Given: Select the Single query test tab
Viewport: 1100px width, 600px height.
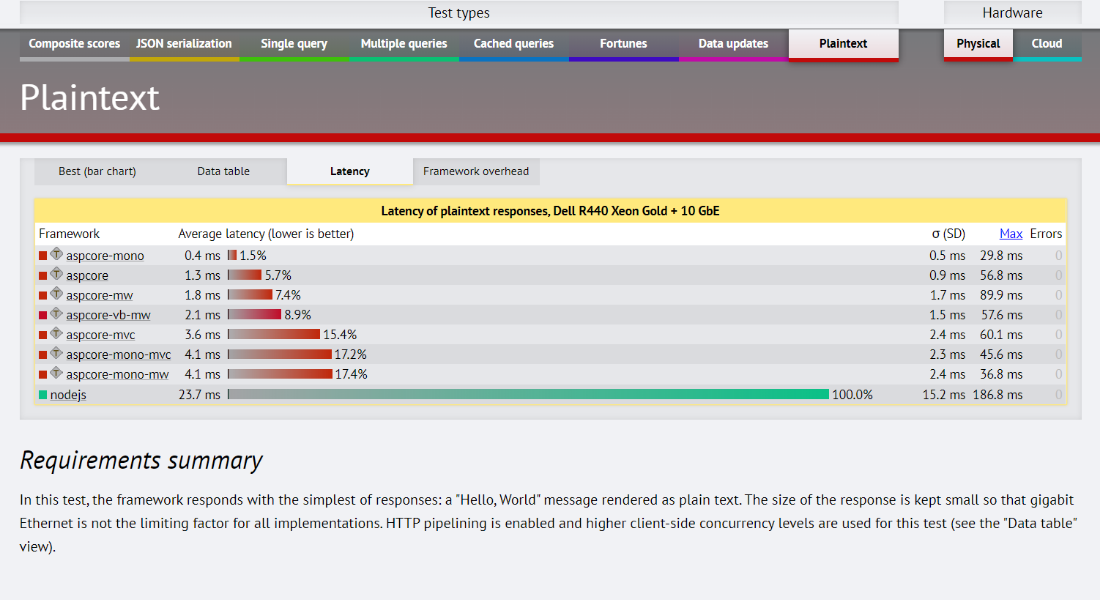Looking at the screenshot, I should coord(294,44).
